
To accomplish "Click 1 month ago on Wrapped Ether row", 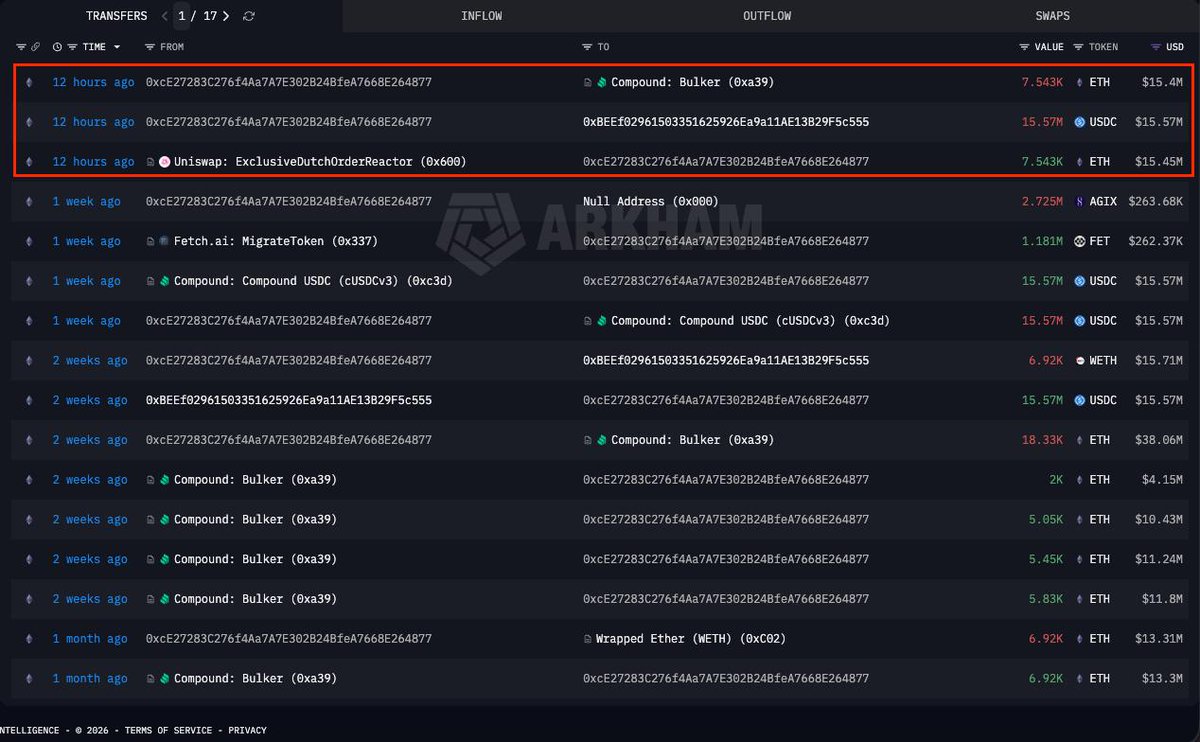I will [90, 639].
